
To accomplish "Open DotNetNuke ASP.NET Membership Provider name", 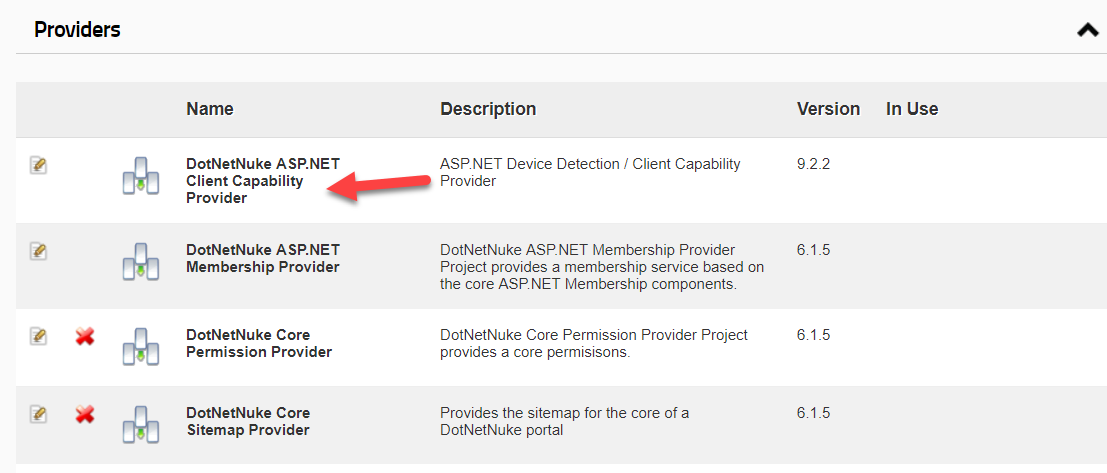I will [x=263, y=258].
